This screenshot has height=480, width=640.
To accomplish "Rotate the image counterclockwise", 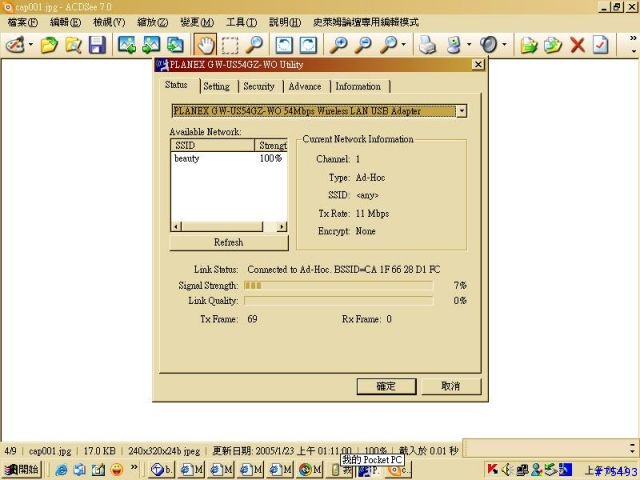I will click(284, 44).
